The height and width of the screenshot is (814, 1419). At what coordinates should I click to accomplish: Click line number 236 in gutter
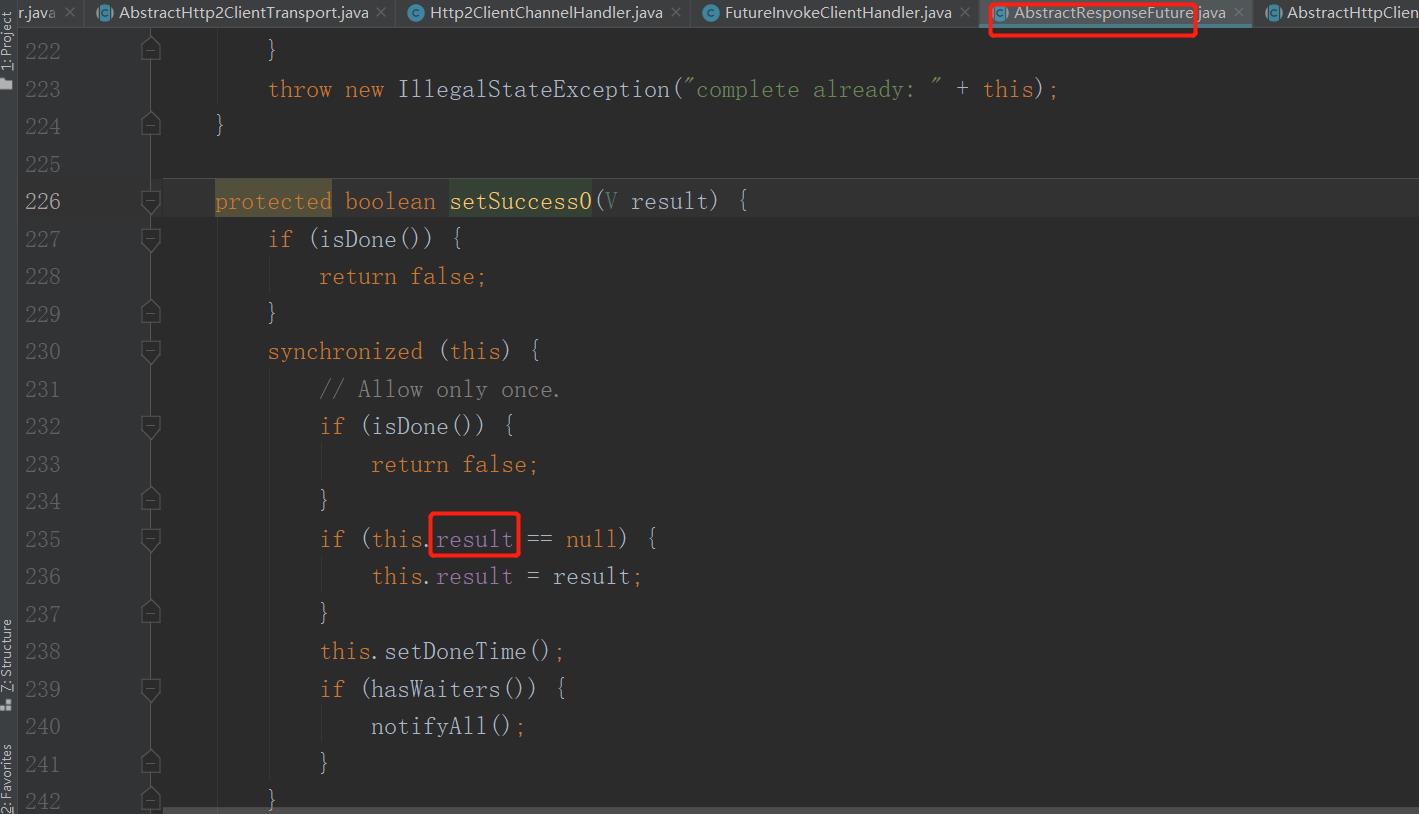click(x=42, y=576)
